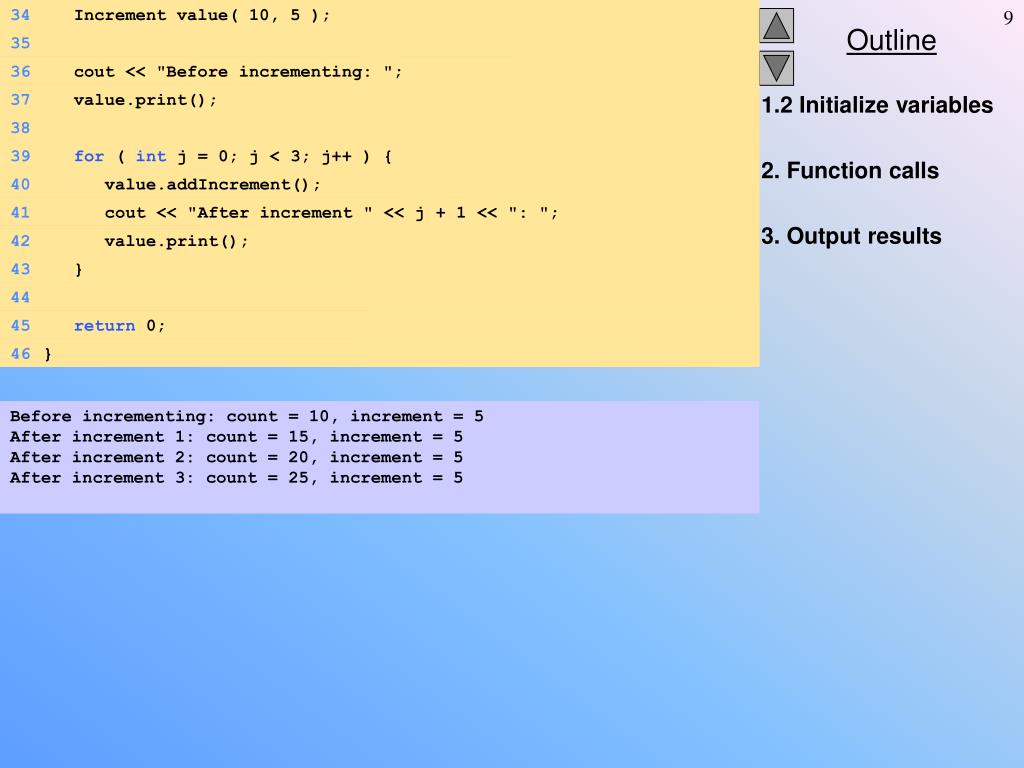Click output line 'Before incrementing: count = 10'
This screenshot has height=768, width=1024.
coord(246,417)
